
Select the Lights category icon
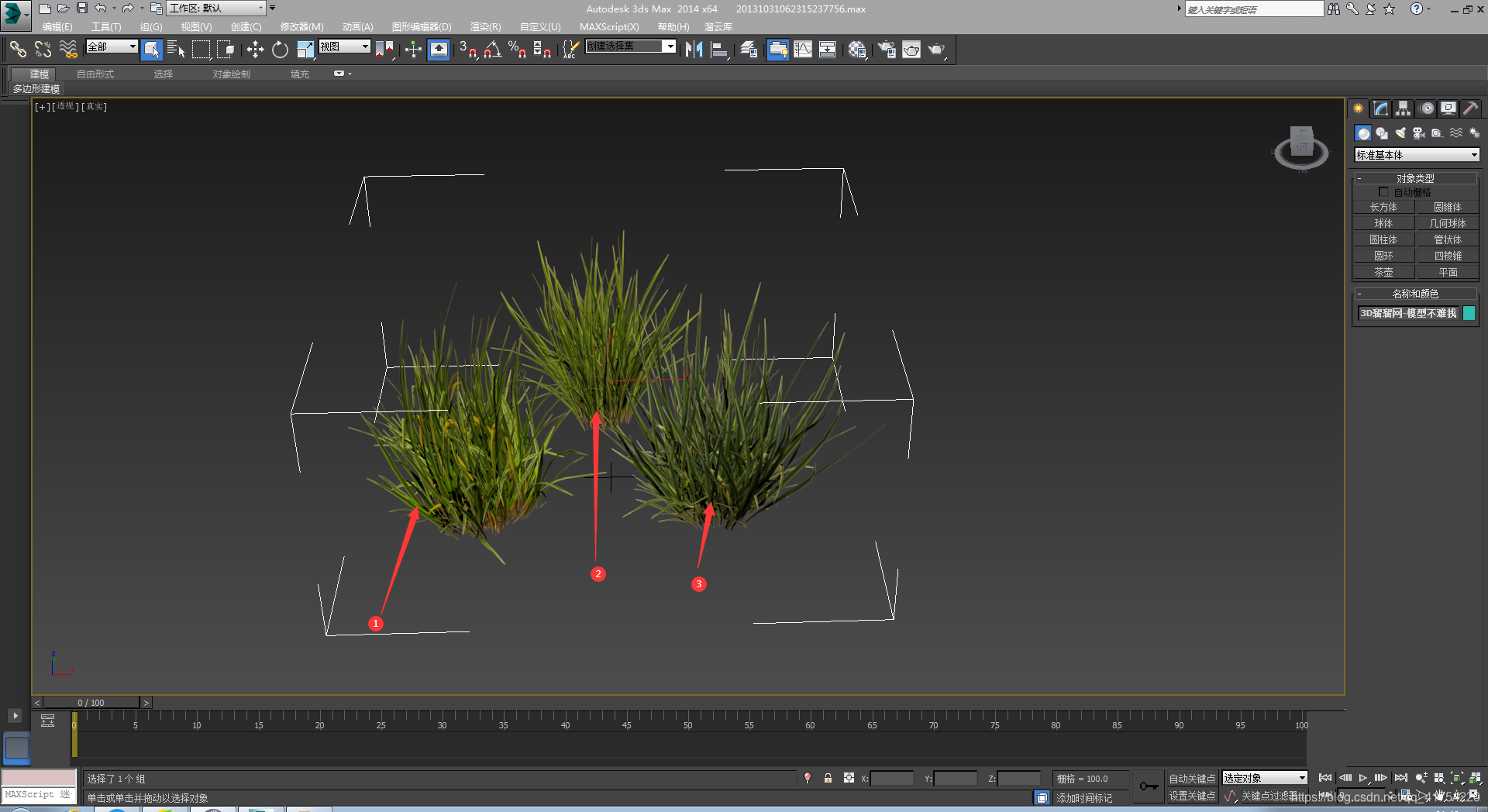[x=1400, y=133]
